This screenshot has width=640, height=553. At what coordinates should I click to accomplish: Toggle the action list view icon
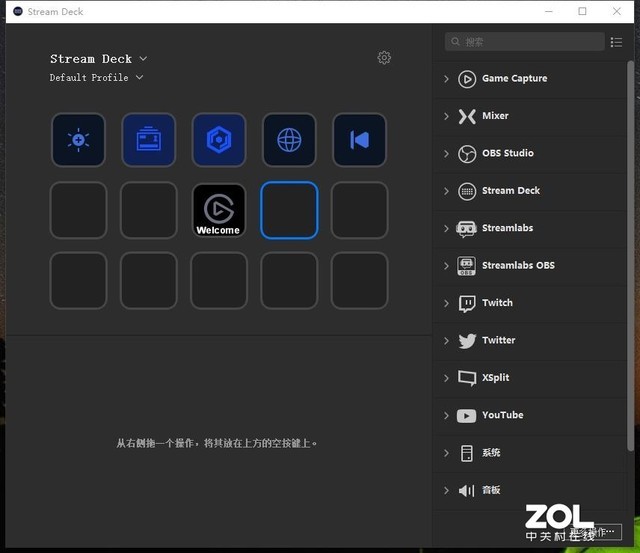point(616,42)
